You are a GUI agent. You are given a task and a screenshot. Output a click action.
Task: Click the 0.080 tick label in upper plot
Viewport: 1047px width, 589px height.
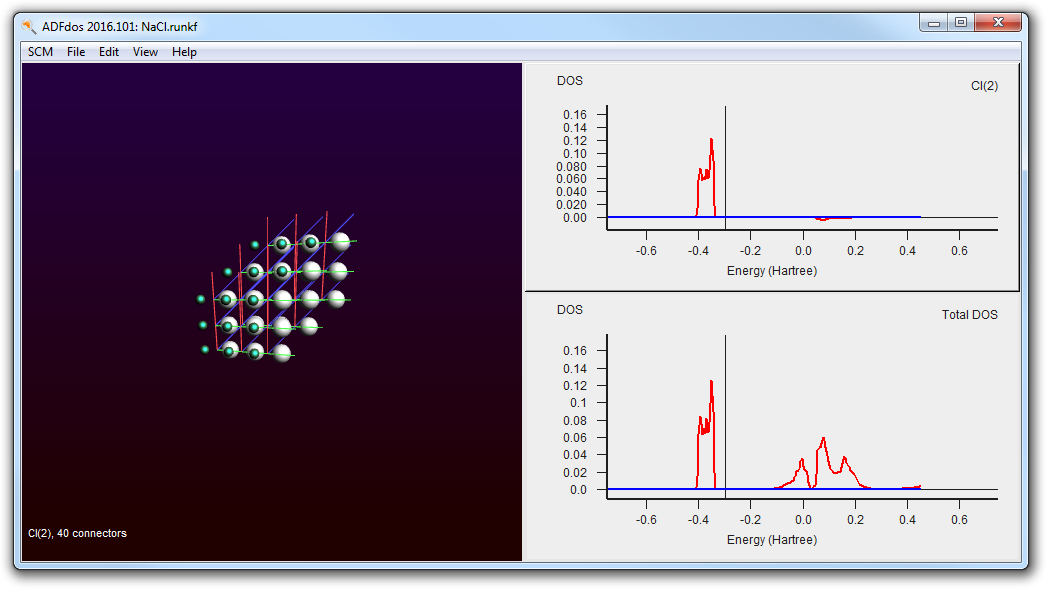click(x=572, y=167)
